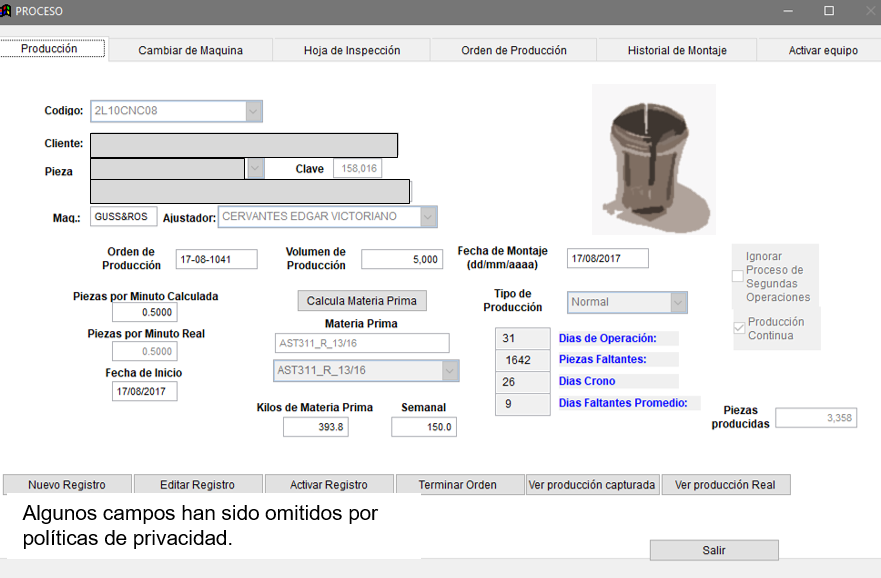Viewport: 881px width, 578px height.
Task: Open the Materia Prima AST311_R_13/16 dropdown
Action: tap(449, 371)
